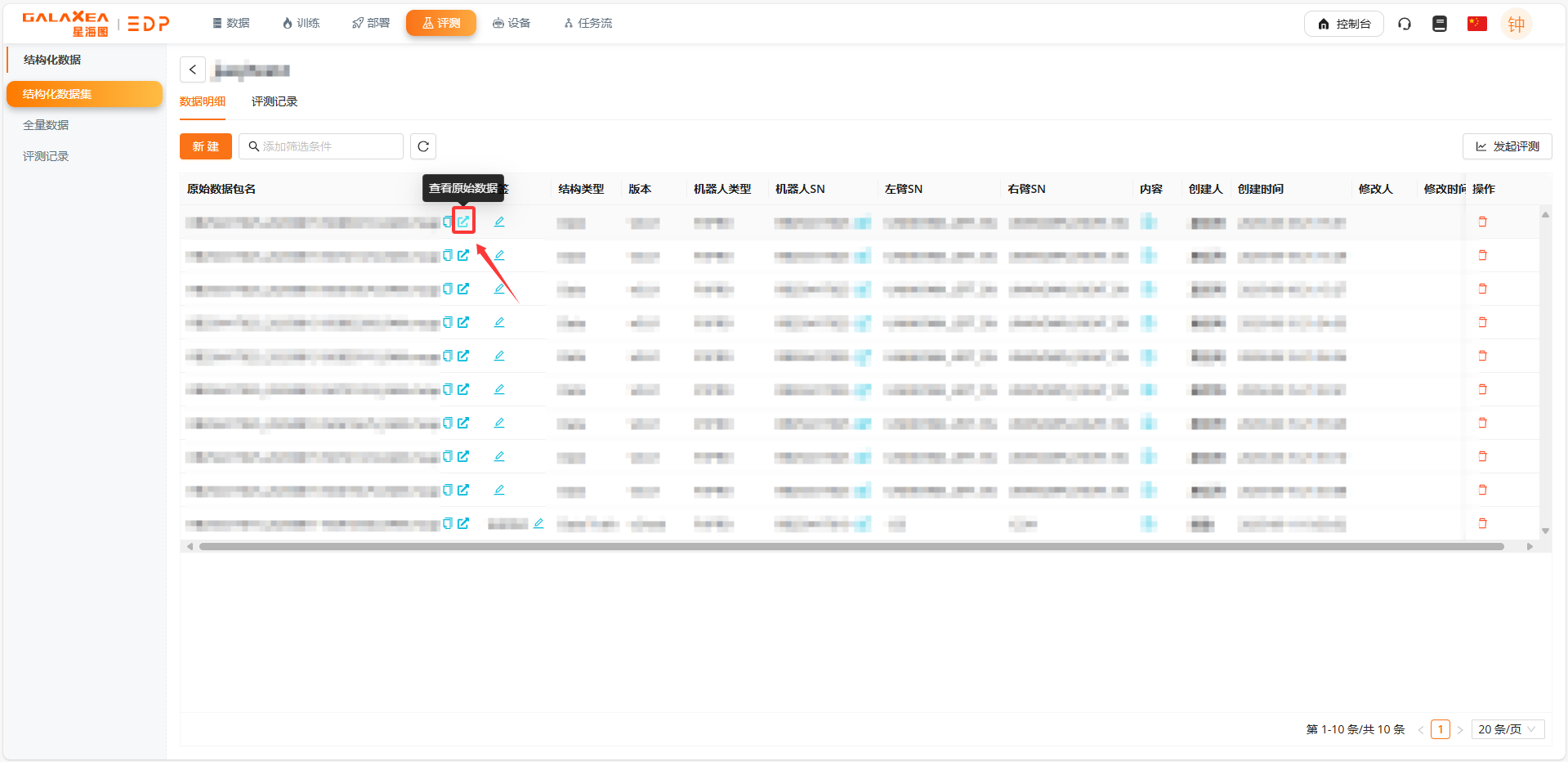Screen dimensions: 1568x762
Task: Click the 控制台 console button
Action: tap(1343, 24)
